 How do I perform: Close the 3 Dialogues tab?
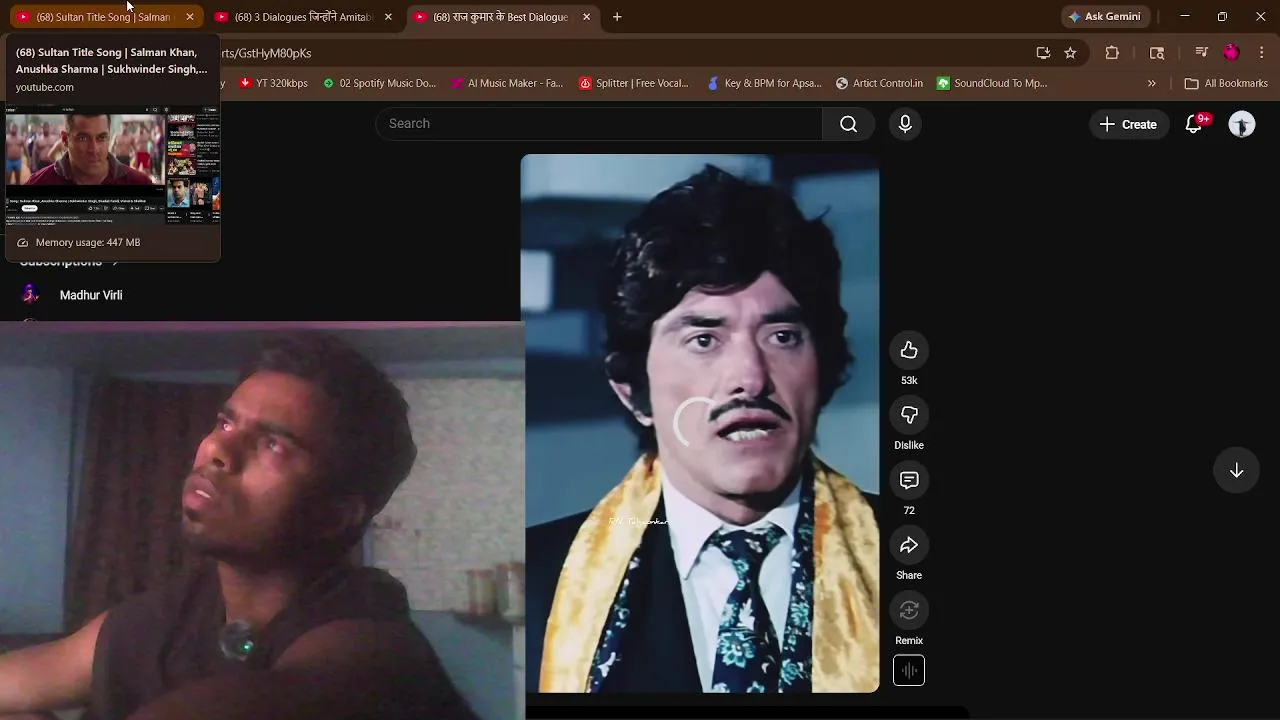[x=388, y=17]
